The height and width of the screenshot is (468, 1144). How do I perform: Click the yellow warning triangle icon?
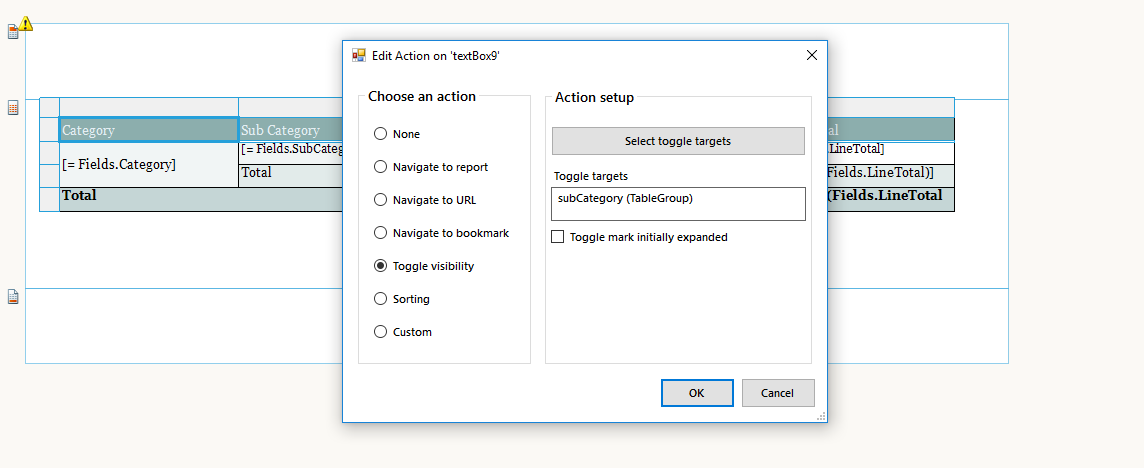[26, 23]
